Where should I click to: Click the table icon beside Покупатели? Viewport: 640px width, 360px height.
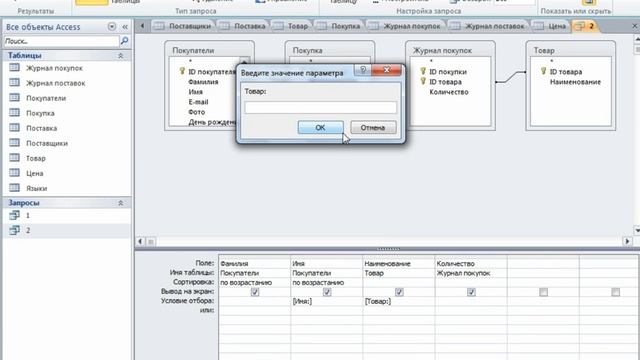pyautogui.click(x=14, y=98)
